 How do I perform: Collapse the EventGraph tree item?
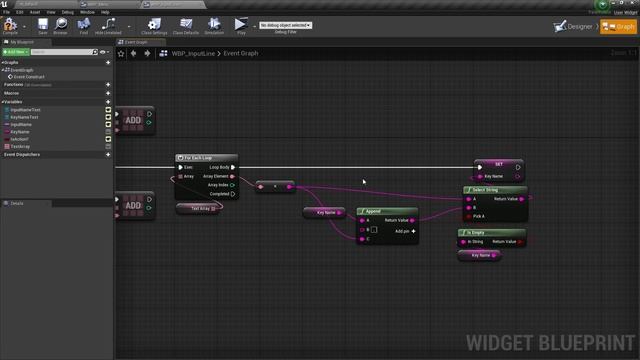[3, 70]
